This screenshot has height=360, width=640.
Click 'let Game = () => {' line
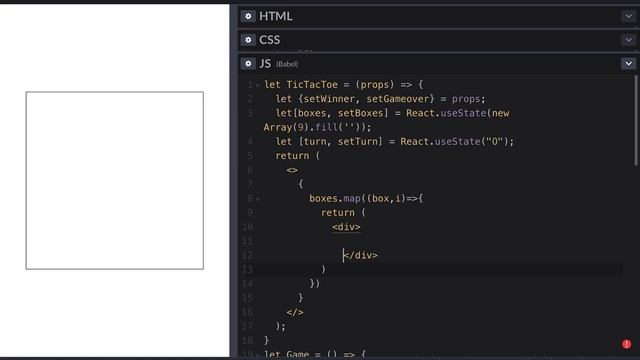click(315, 354)
